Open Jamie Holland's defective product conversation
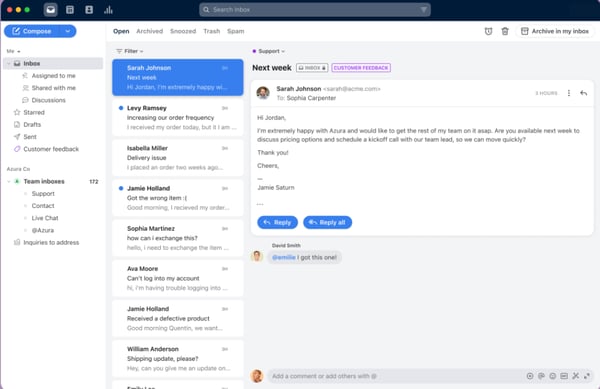Image resolution: width=600 pixels, height=389 pixels. (x=178, y=318)
